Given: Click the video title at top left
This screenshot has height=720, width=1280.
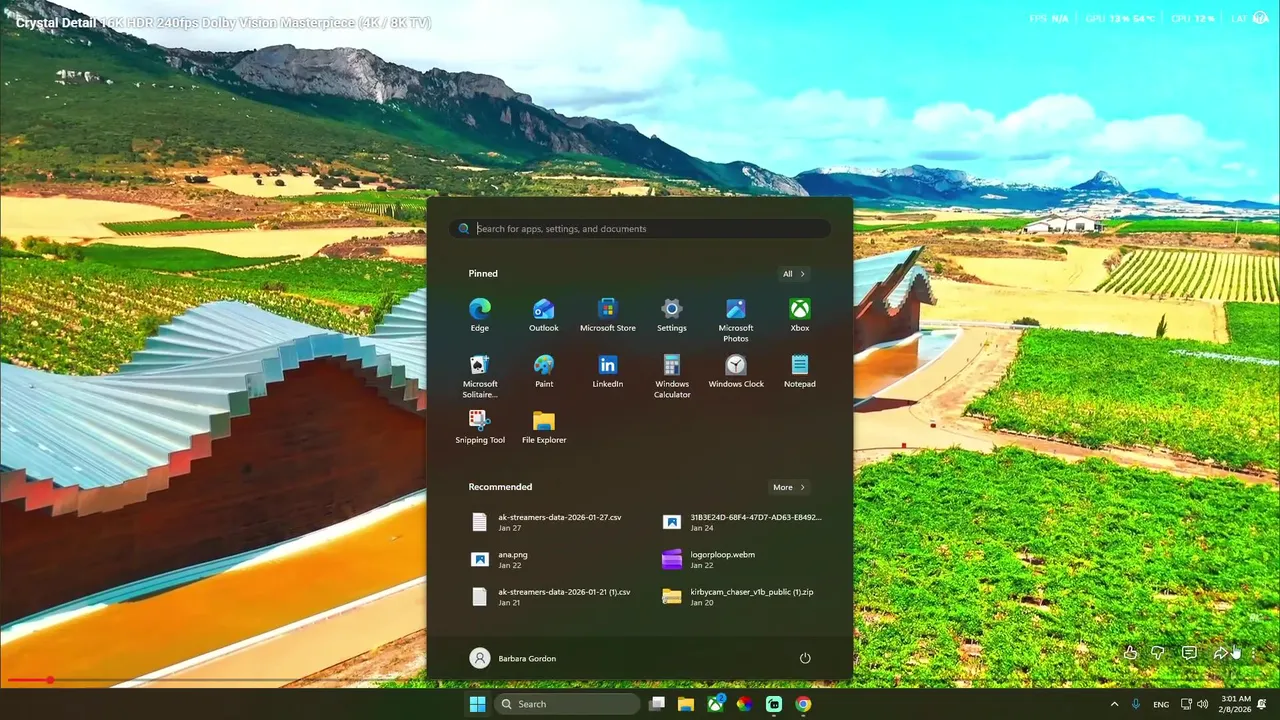Looking at the screenshot, I should tap(223, 22).
